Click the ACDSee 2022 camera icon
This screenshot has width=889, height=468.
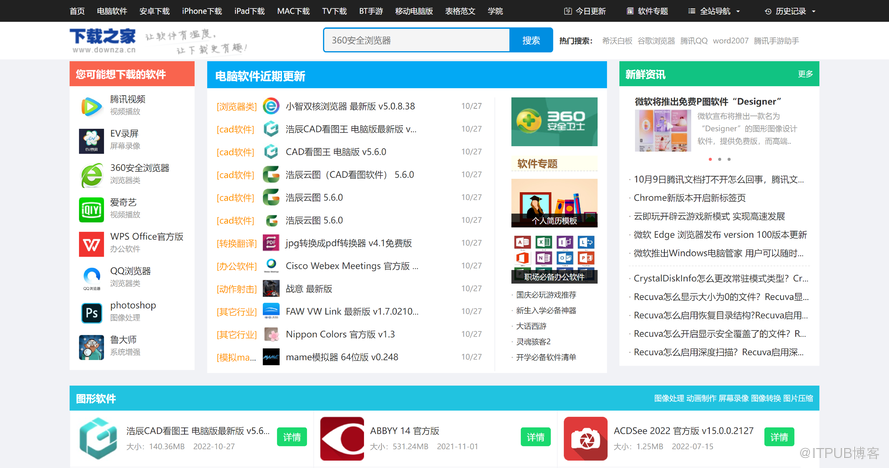click(x=586, y=439)
